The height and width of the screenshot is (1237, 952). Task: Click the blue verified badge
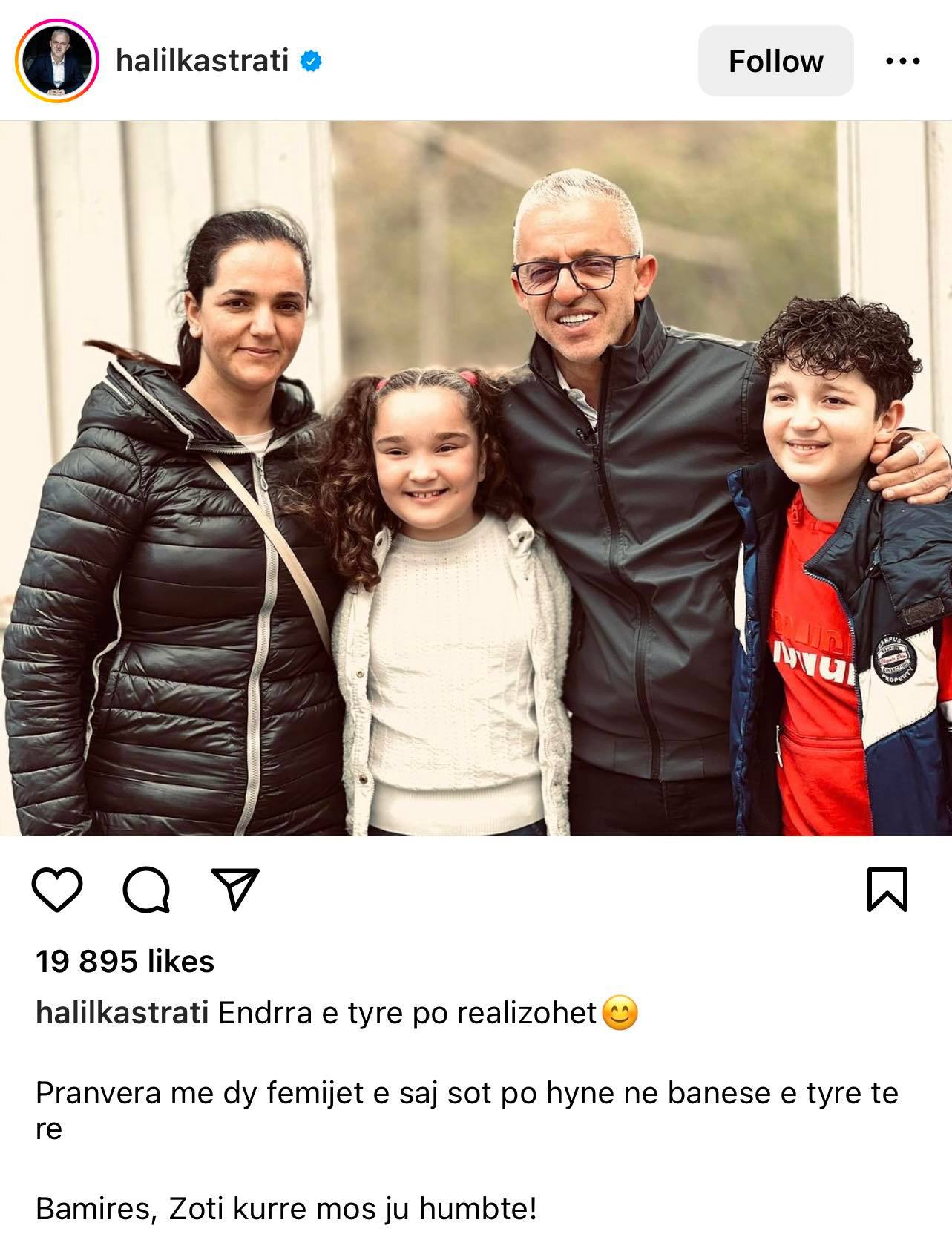click(x=310, y=62)
